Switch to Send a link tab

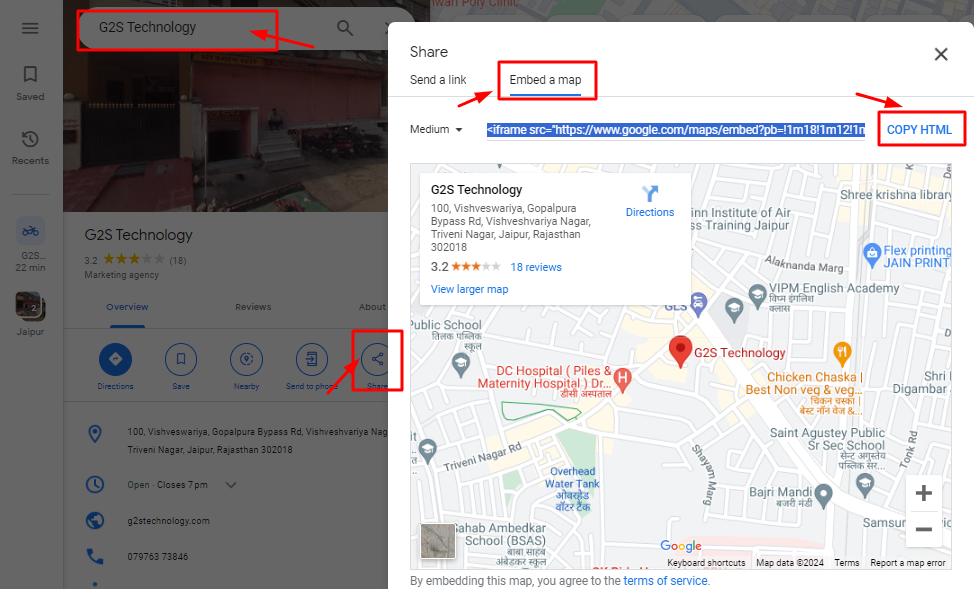click(x=438, y=80)
